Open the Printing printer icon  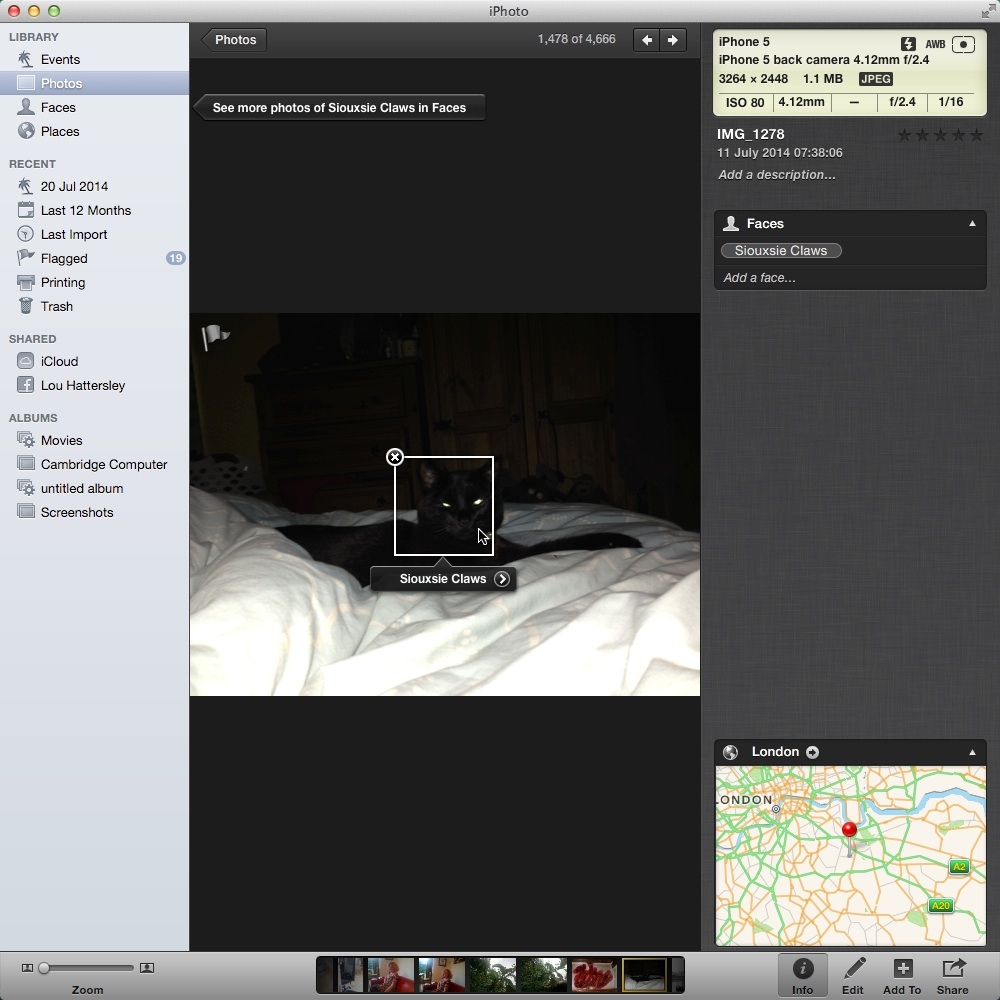click(x=26, y=283)
